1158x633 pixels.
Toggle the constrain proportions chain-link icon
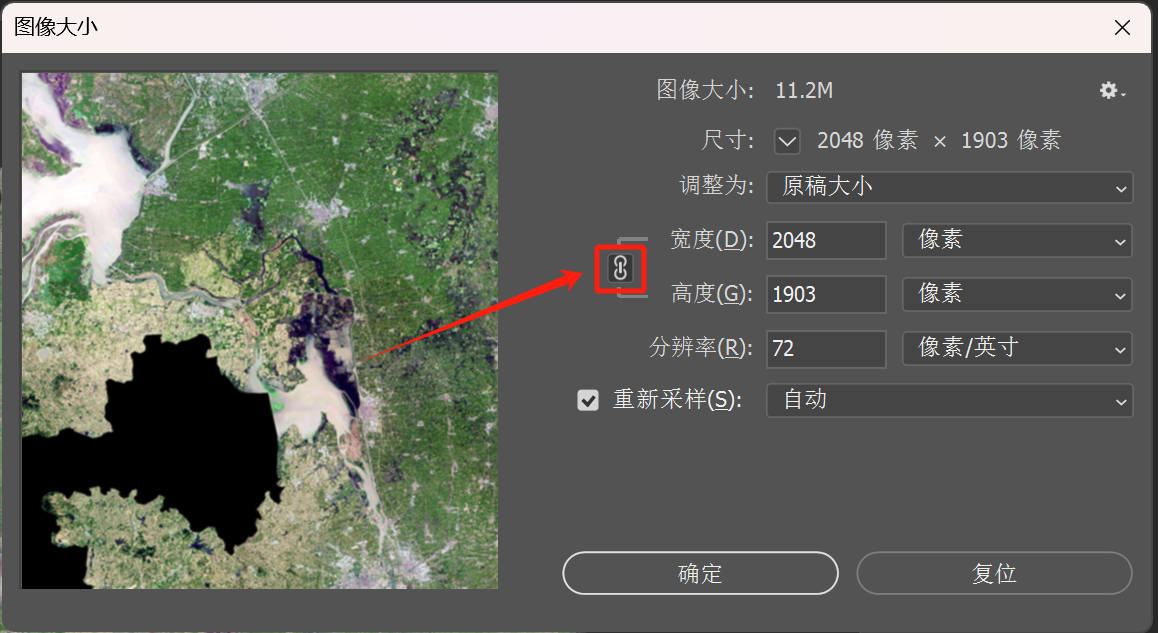(x=620, y=269)
